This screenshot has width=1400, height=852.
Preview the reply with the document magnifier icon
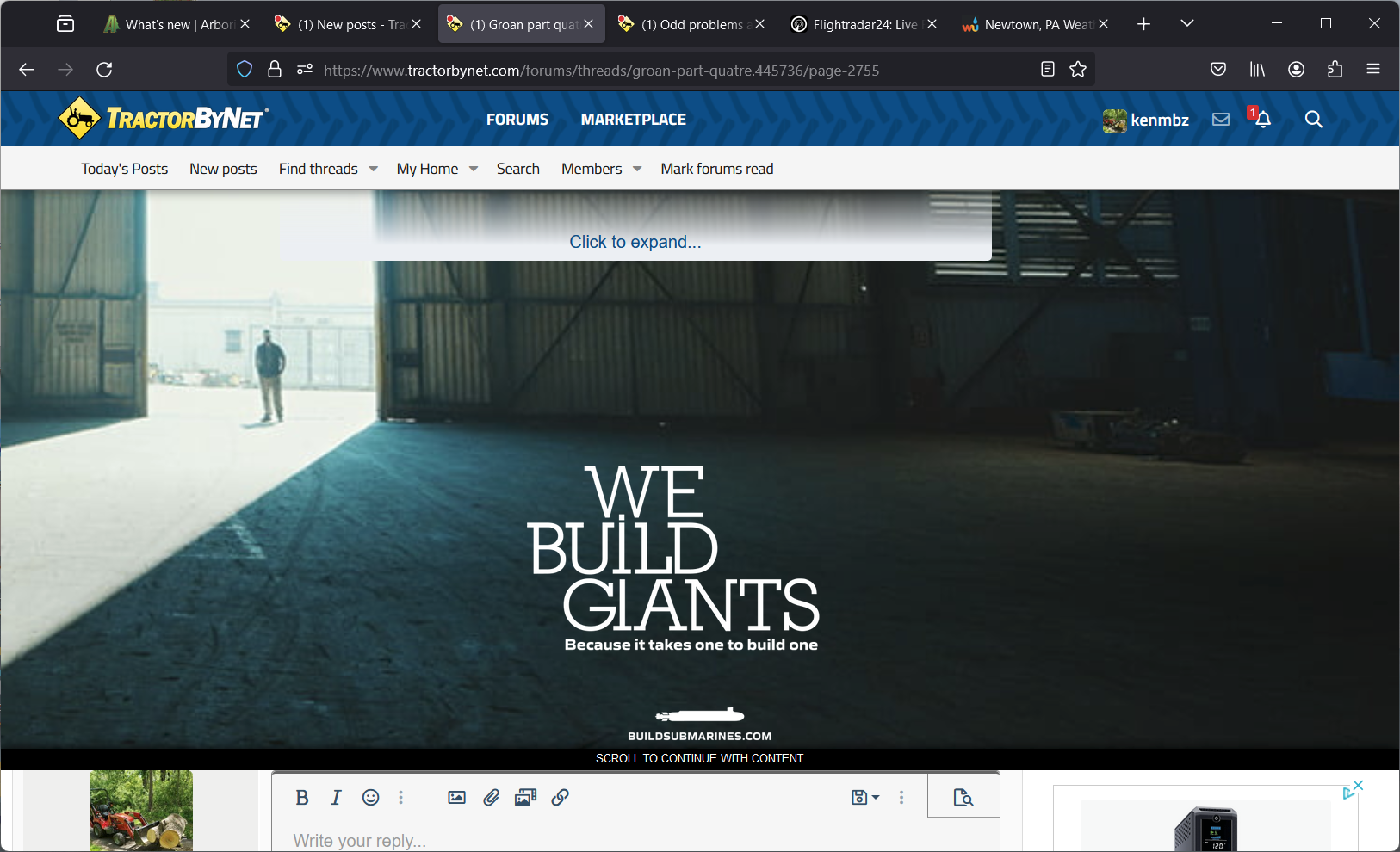tap(963, 798)
